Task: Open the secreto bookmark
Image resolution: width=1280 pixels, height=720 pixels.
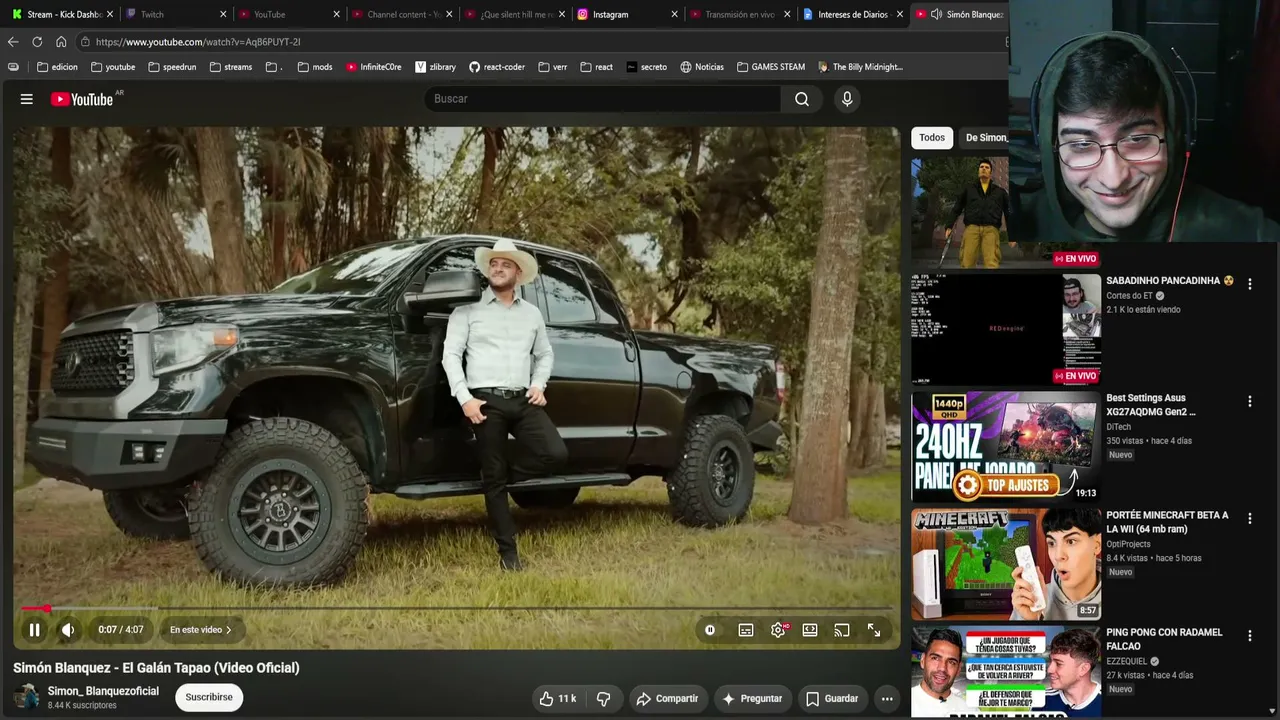Action: (x=647, y=67)
